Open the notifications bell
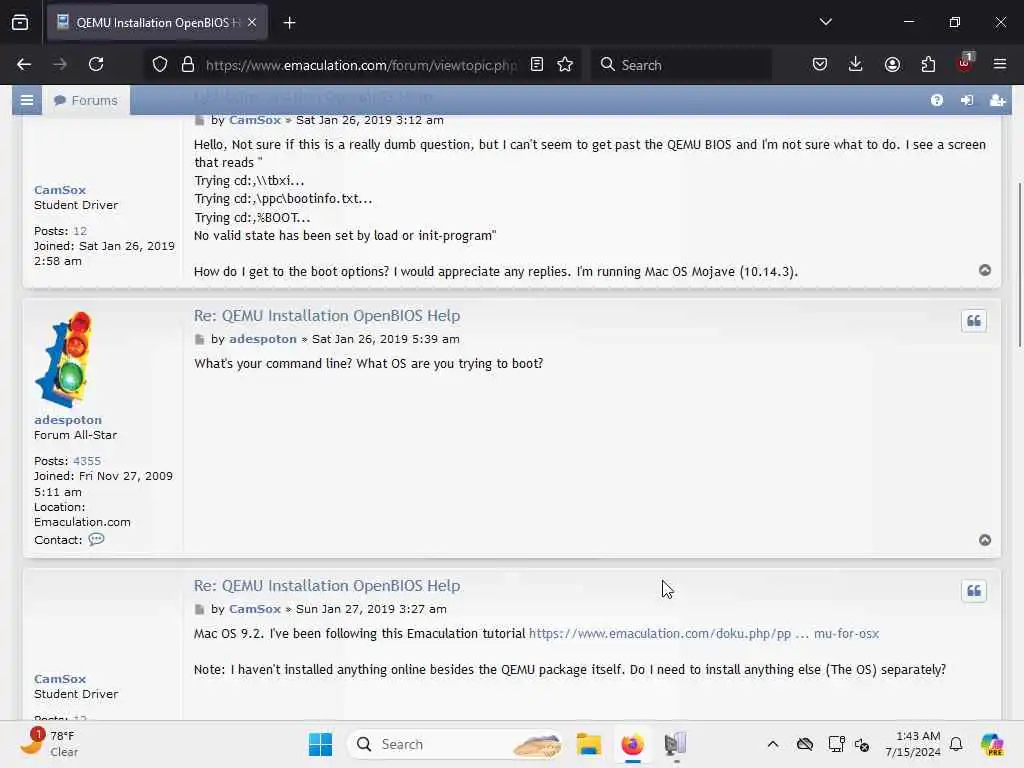This screenshot has height=768, width=1024. [956, 744]
